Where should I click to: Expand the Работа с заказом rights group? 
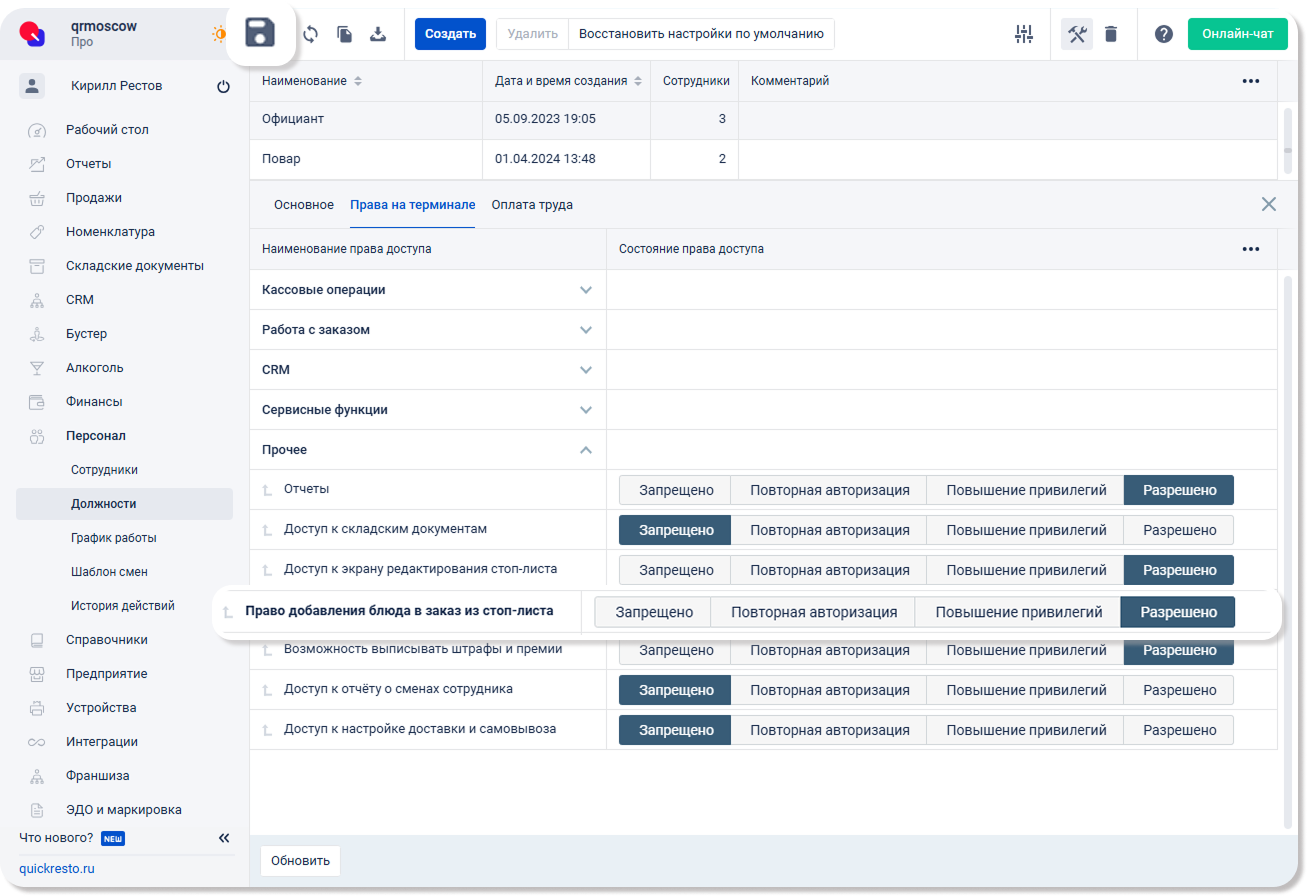(586, 330)
